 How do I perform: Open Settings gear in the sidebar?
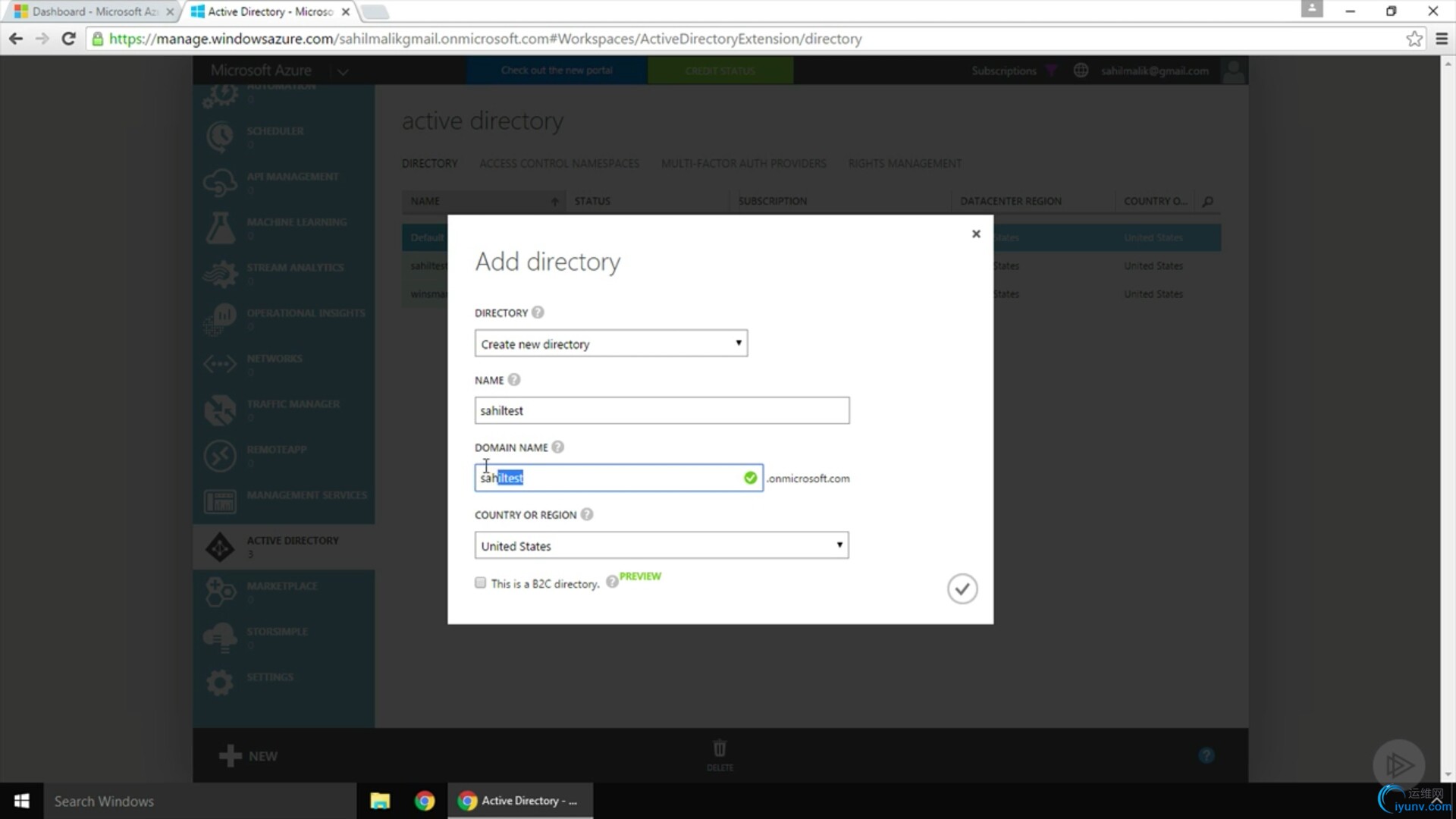coord(220,682)
